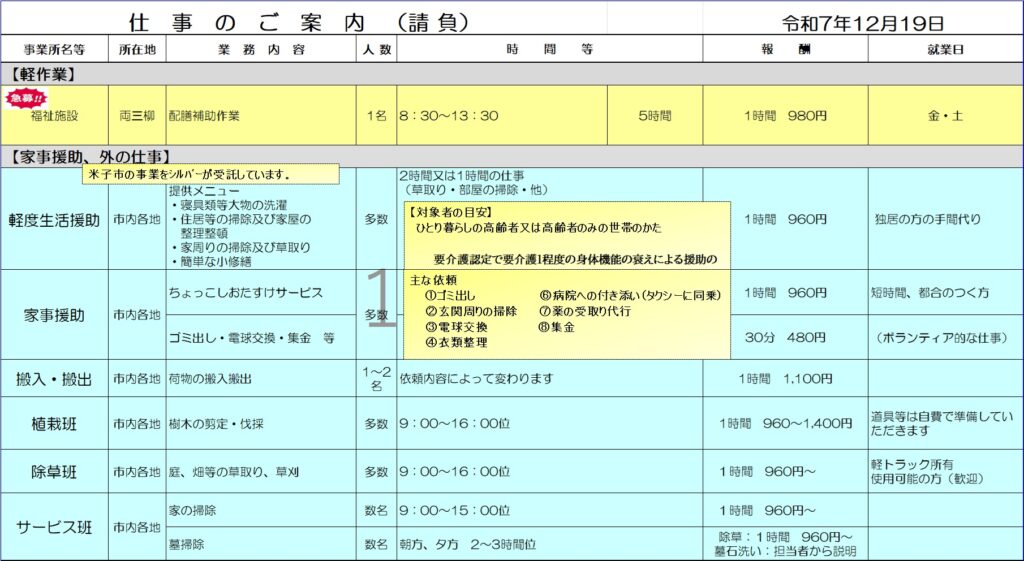
Task: Click the date 令和7年12月19日
Action: pos(863,23)
